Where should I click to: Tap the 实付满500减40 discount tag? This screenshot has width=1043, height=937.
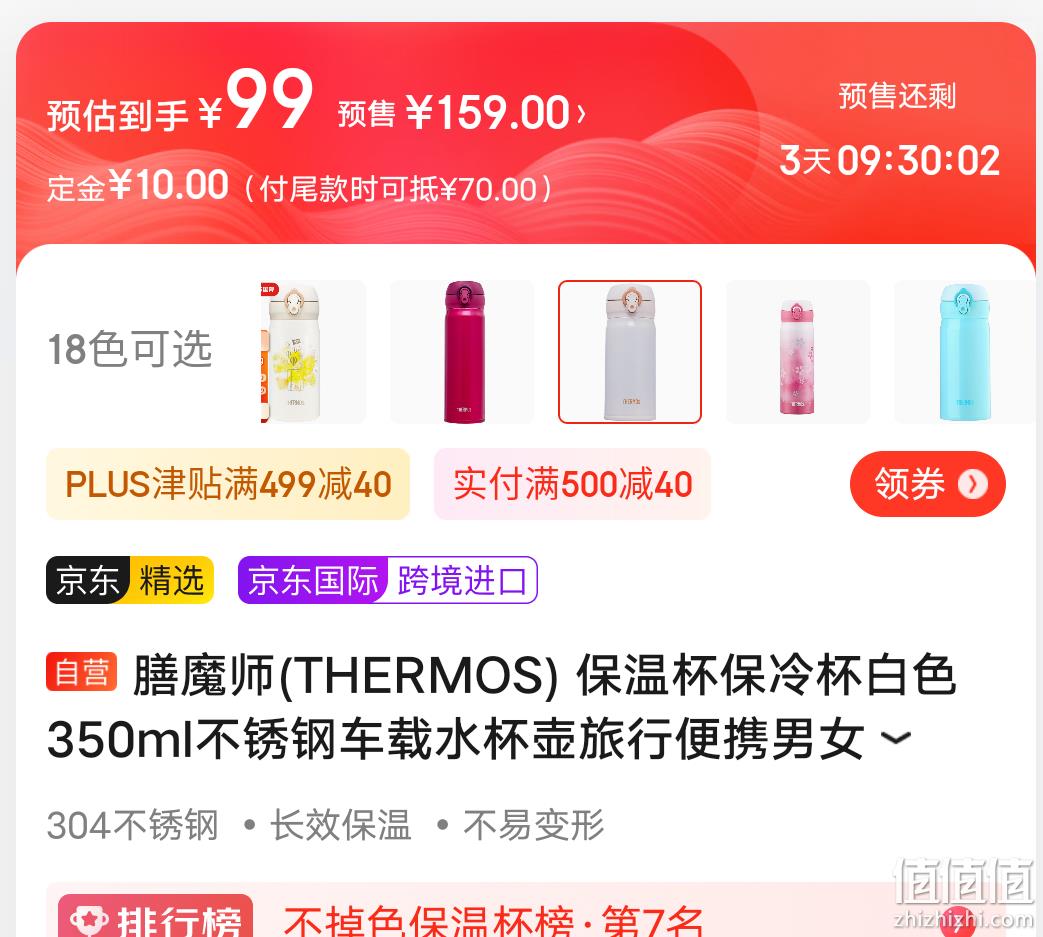[x=572, y=484]
